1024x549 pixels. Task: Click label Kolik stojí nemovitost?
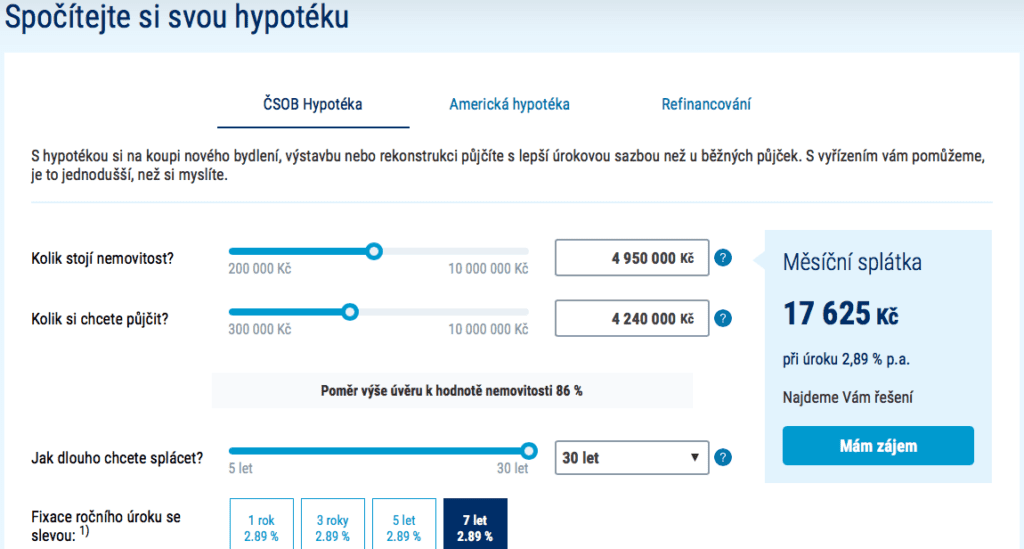(103, 259)
